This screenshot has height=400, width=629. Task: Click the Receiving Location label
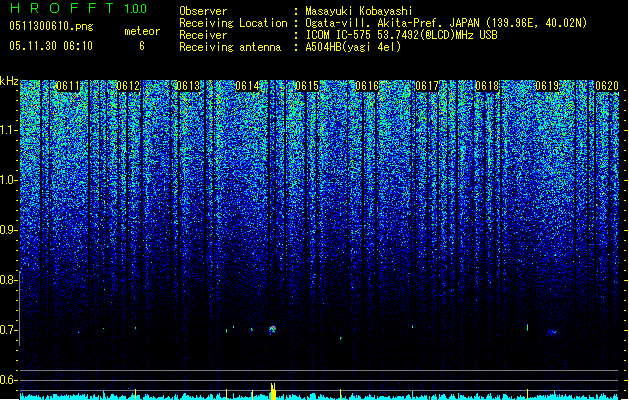(233, 23)
